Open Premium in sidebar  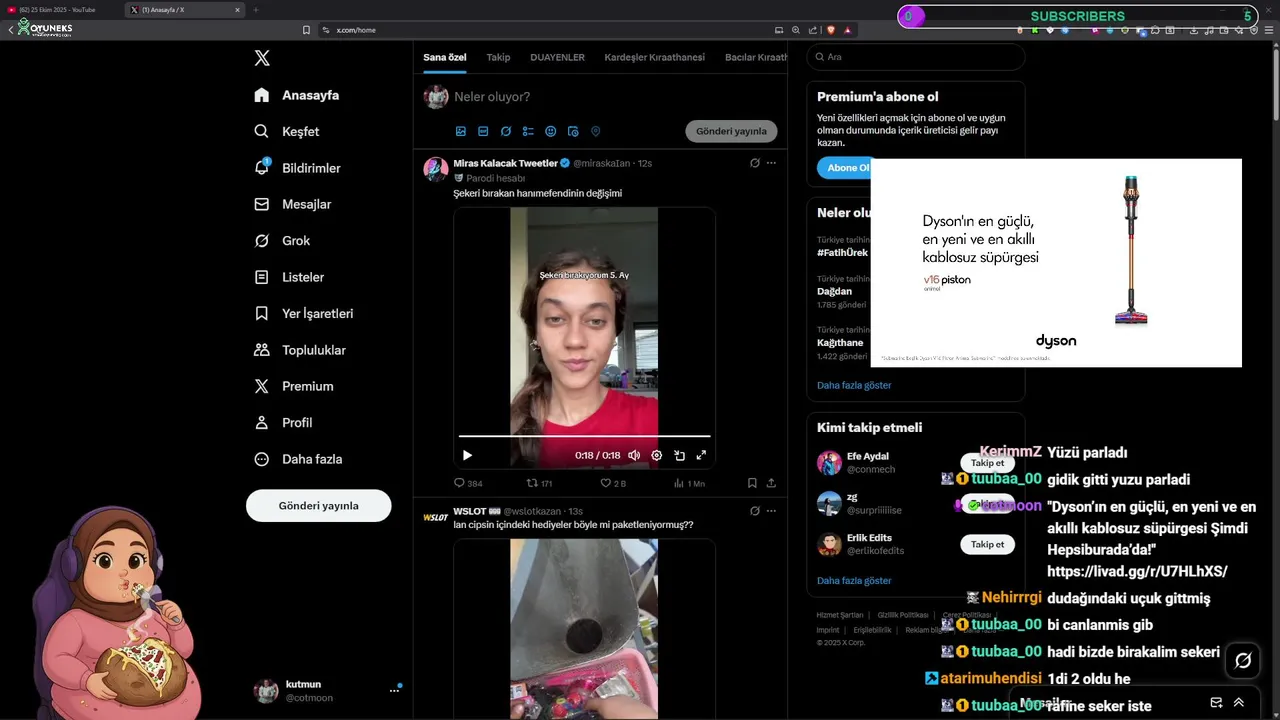pos(294,386)
